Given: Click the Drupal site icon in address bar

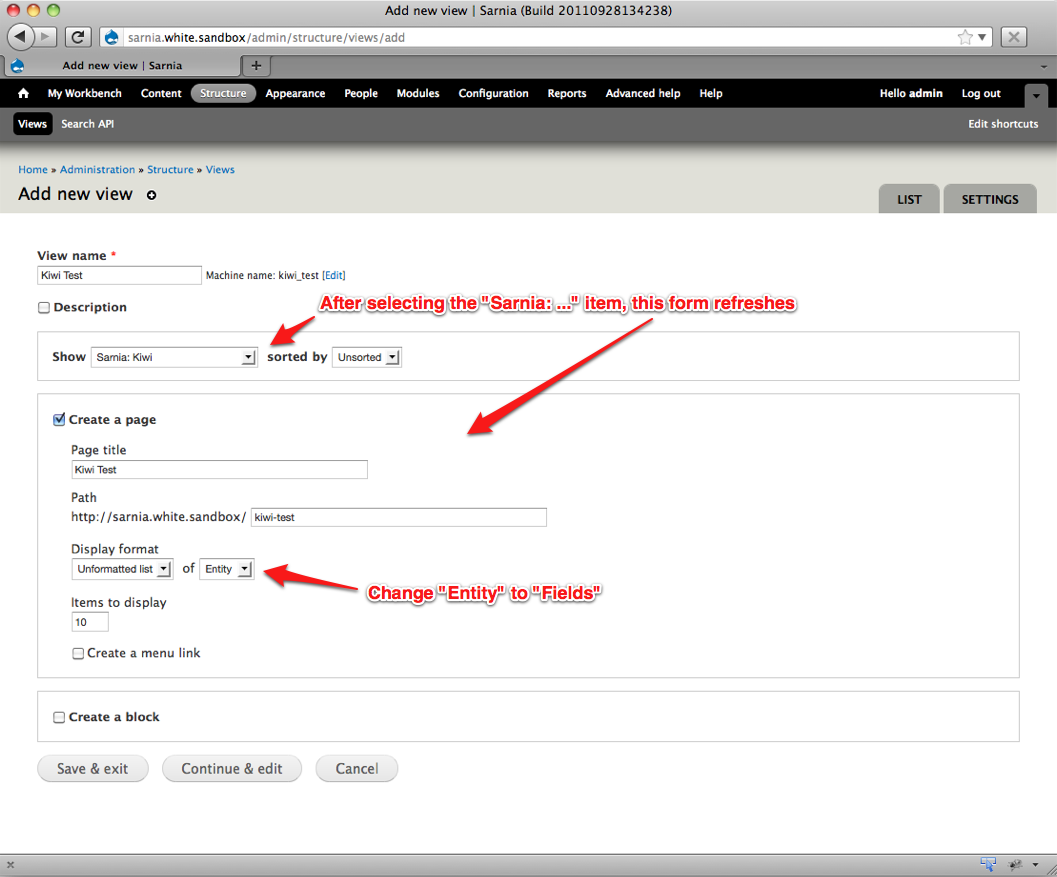Looking at the screenshot, I should click(112, 37).
